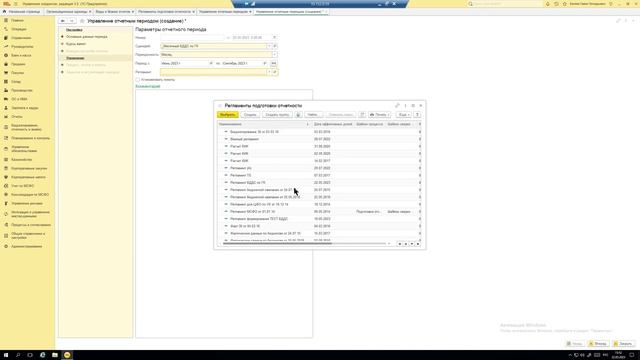This screenshot has width=640, height=360.
Task: Open the Продажи sidebar section
Action: pos(18,64)
